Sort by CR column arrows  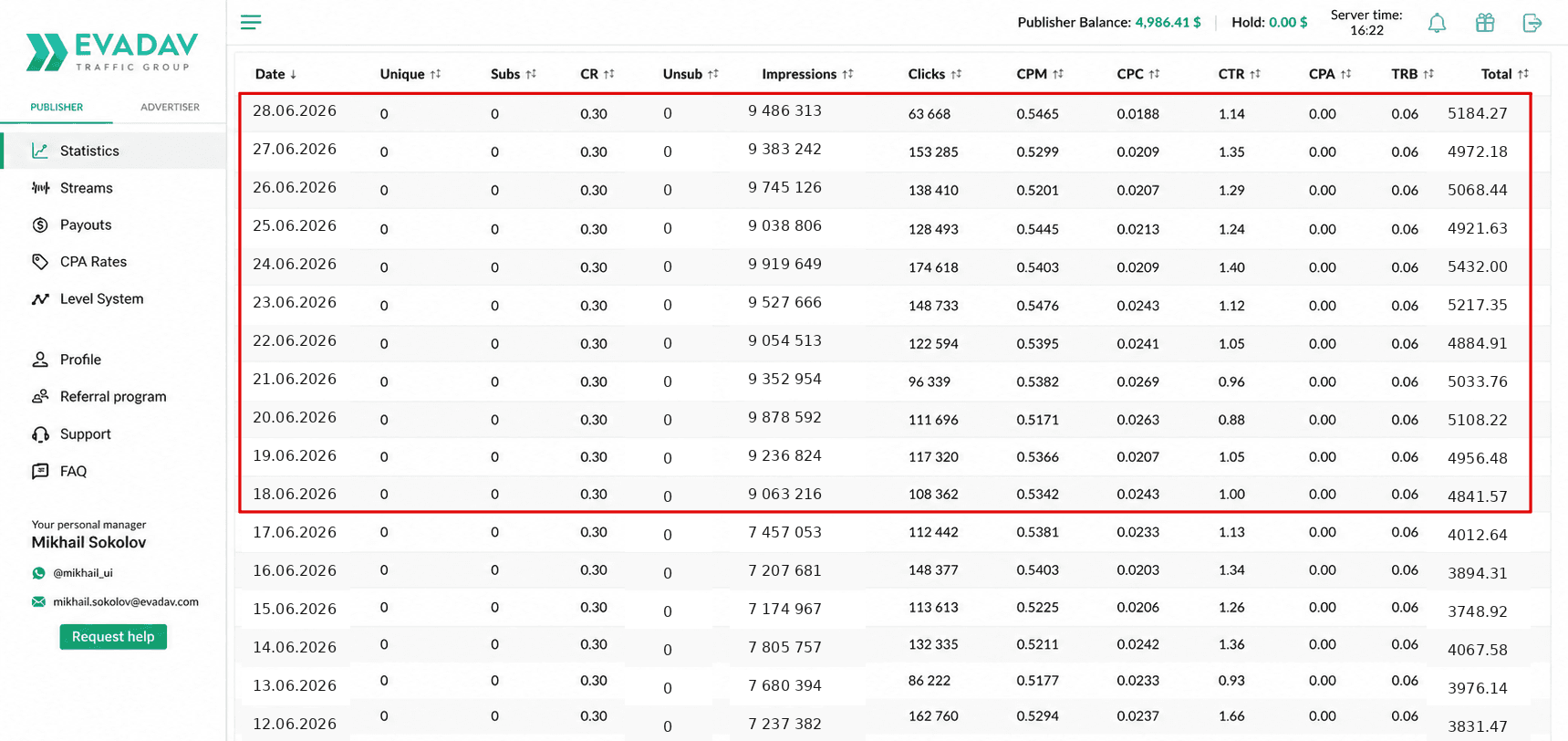(609, 74)
